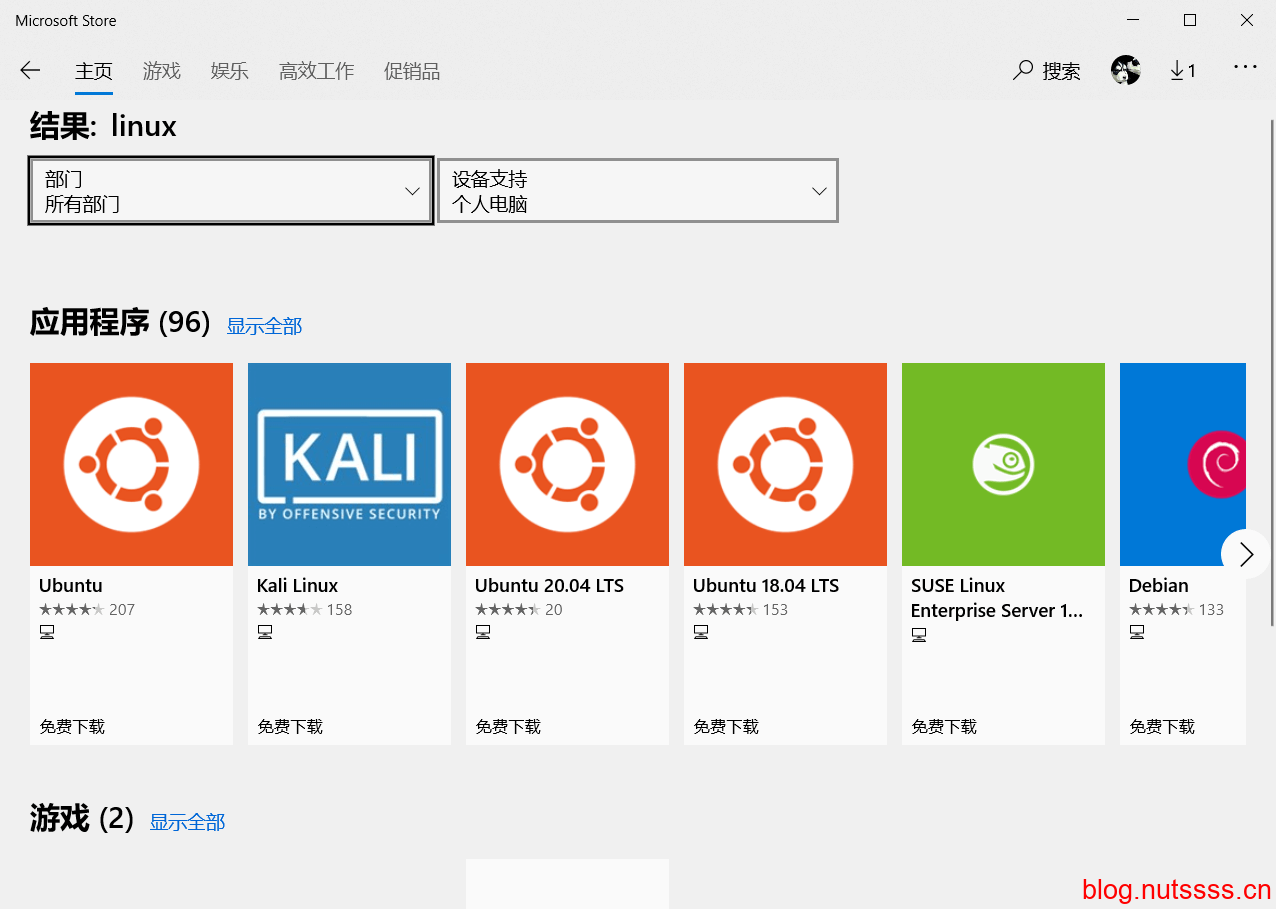1276x909 pixels.
Task: Click 免费下载 under Ubuntu 20.04 LTS
Action: pos(508,727)
